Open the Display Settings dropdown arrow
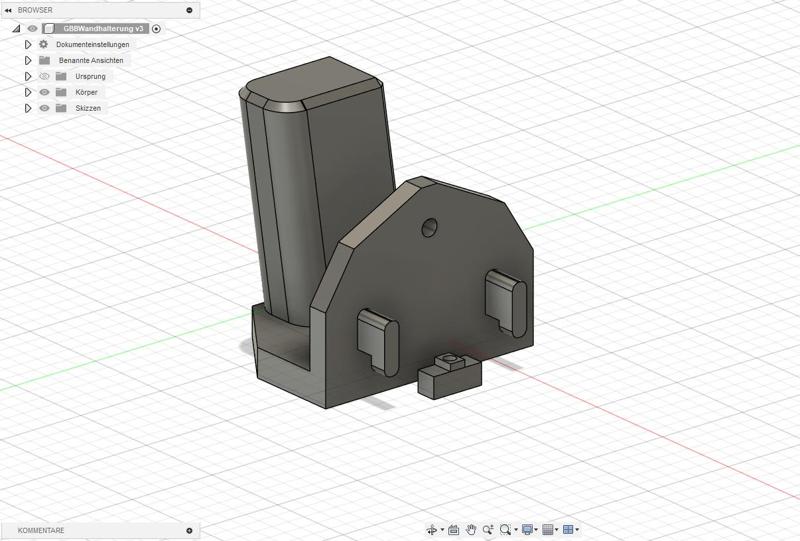 pyautogui.click(x=536, y=530)
